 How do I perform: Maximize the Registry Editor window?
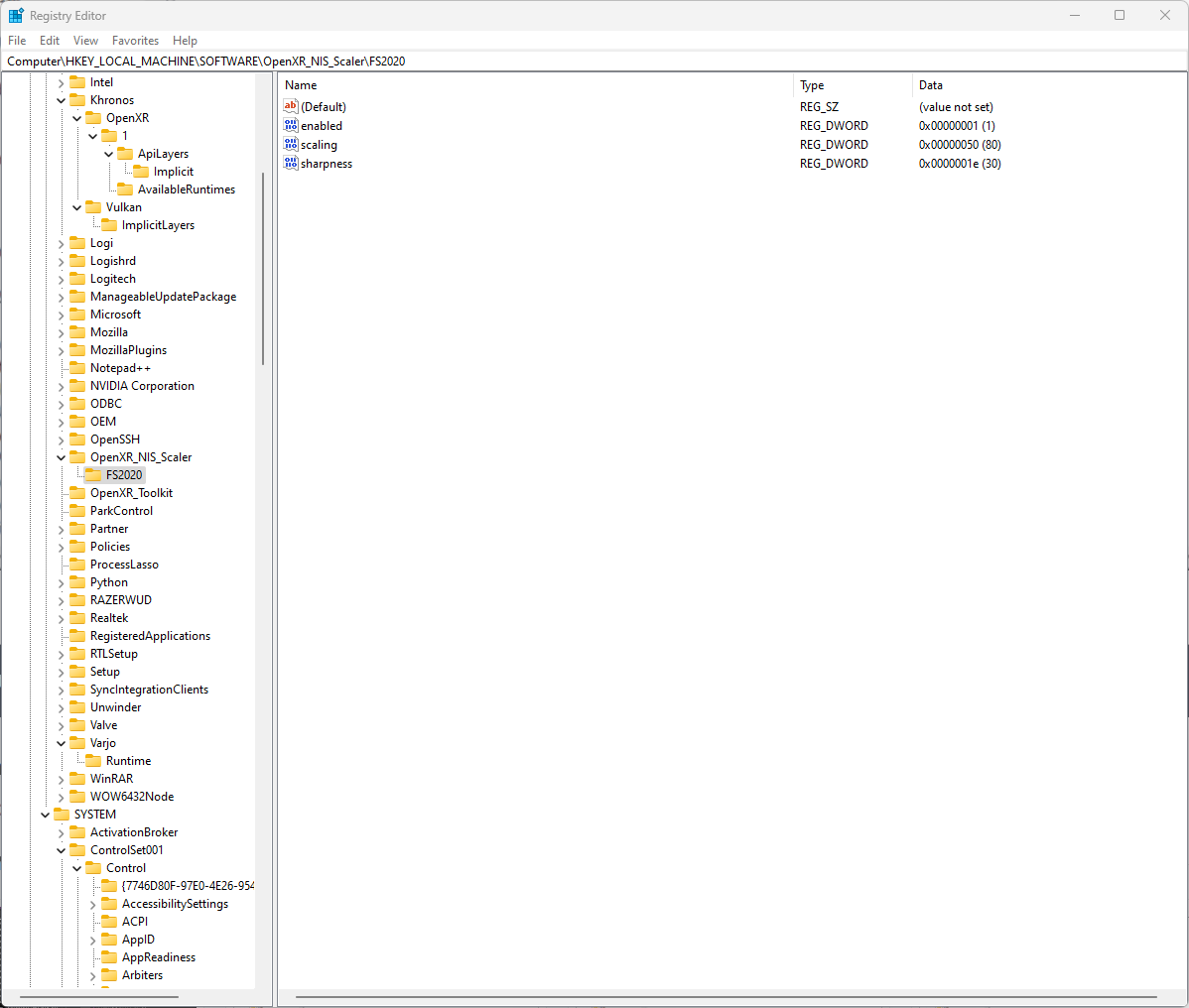[1120, 15]
